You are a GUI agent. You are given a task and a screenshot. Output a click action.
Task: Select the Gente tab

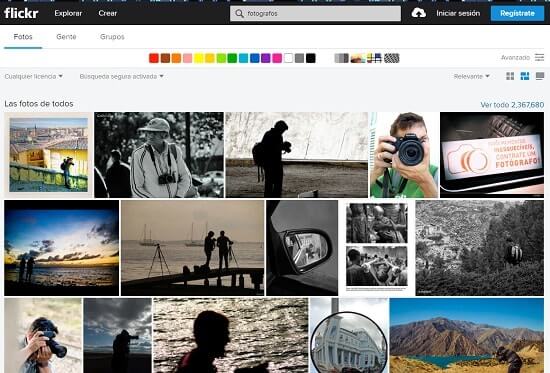[x=66, y=37]
